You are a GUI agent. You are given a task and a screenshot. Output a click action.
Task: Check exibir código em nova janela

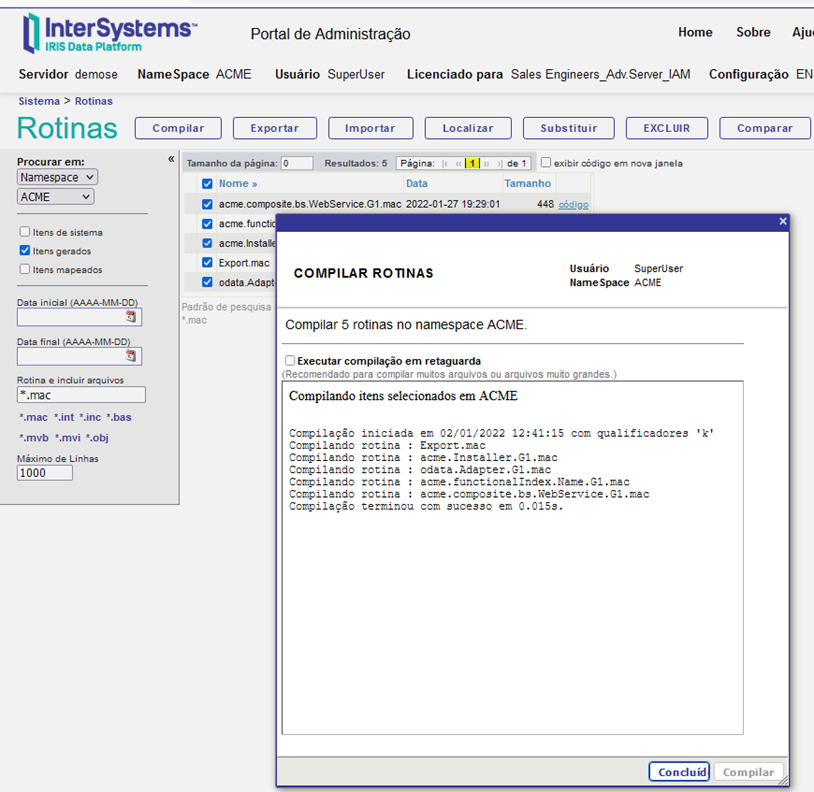coord(546,163)
